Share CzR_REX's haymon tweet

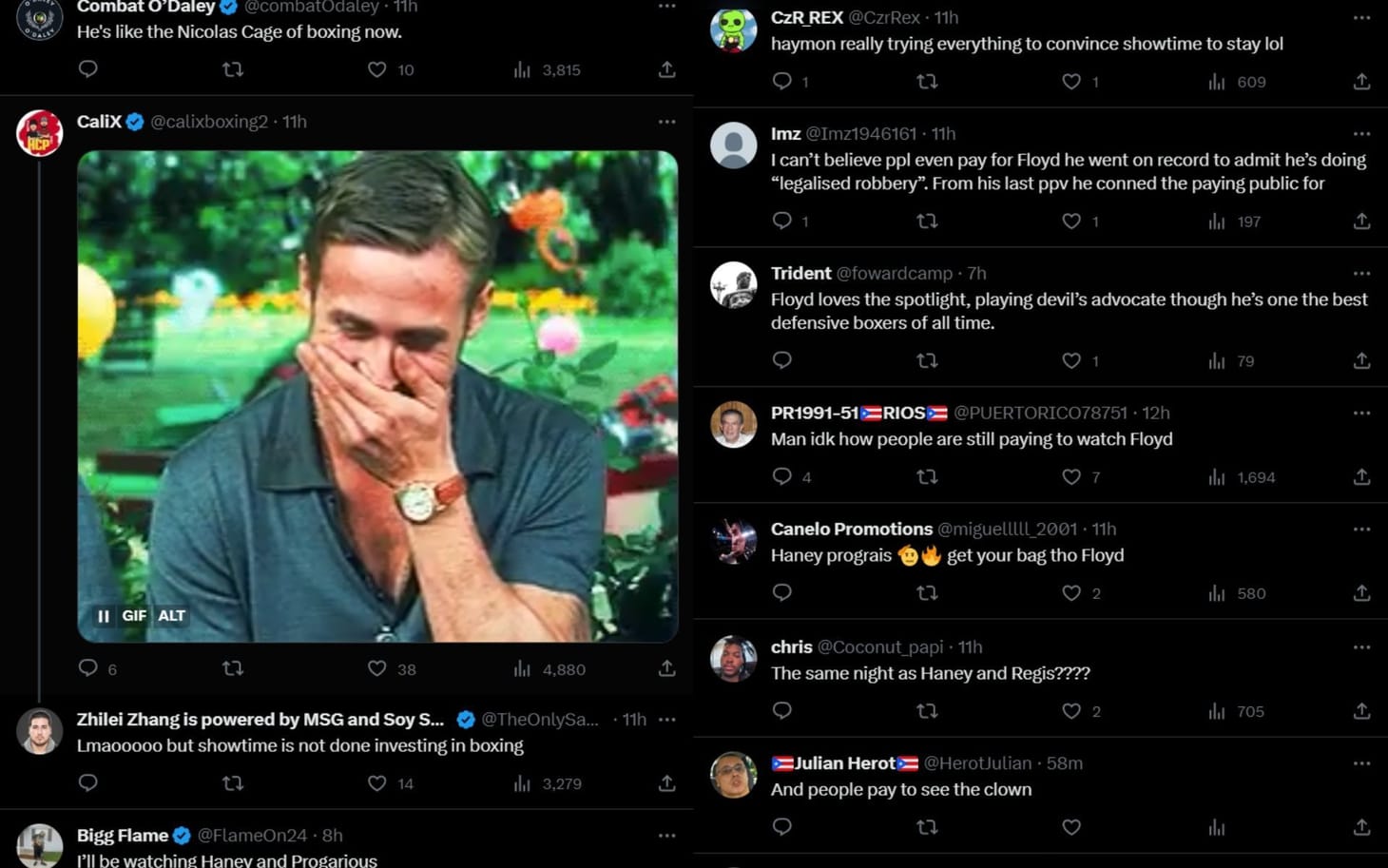coord(1361,82)
